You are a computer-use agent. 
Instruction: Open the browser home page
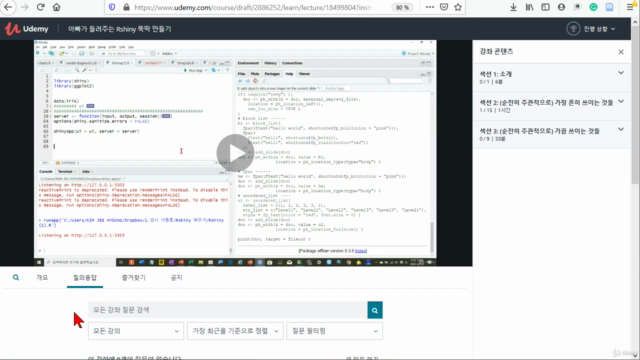pos(56,7)
